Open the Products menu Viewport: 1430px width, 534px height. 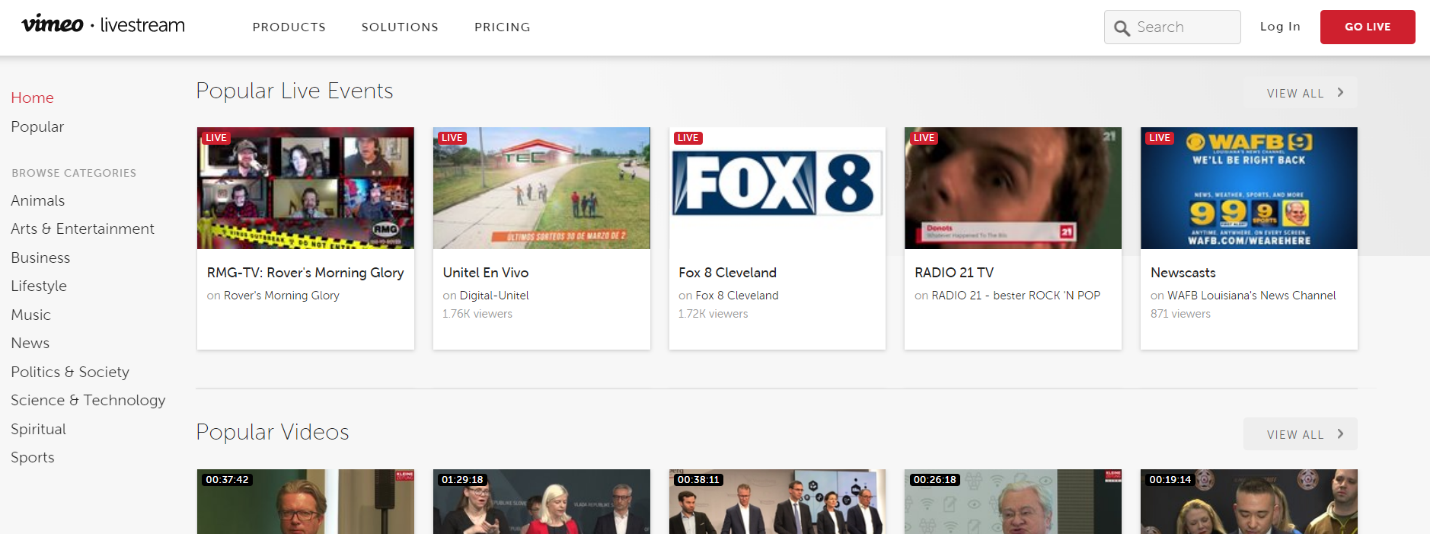289,27
